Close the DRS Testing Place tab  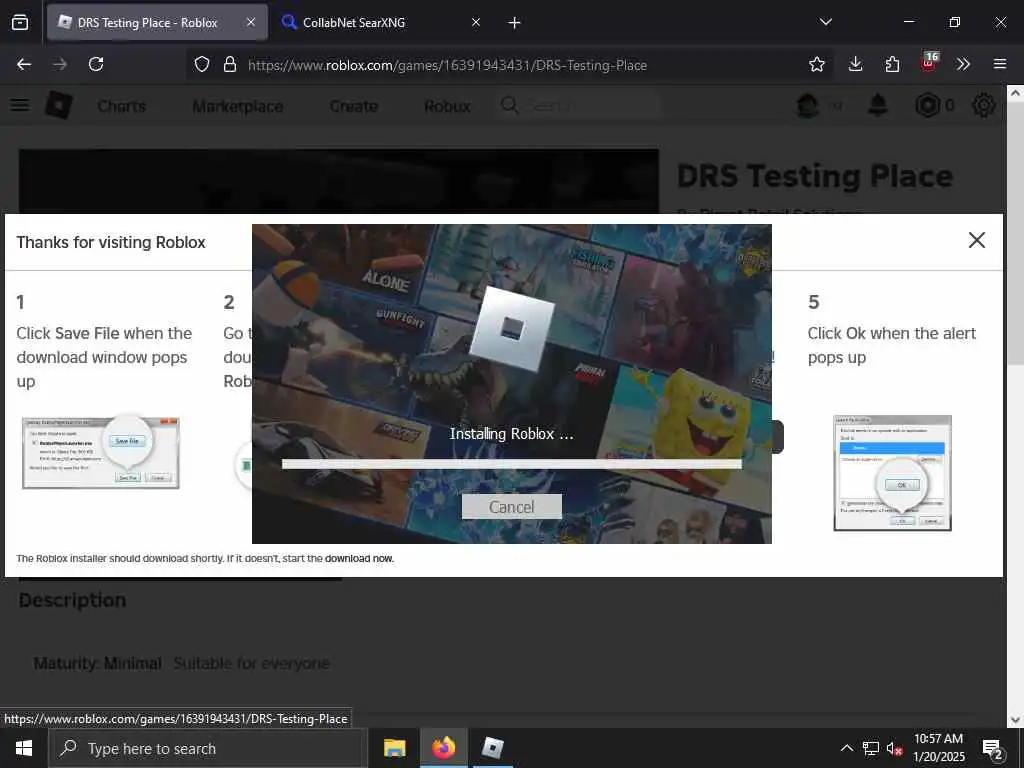coord(251,22)
